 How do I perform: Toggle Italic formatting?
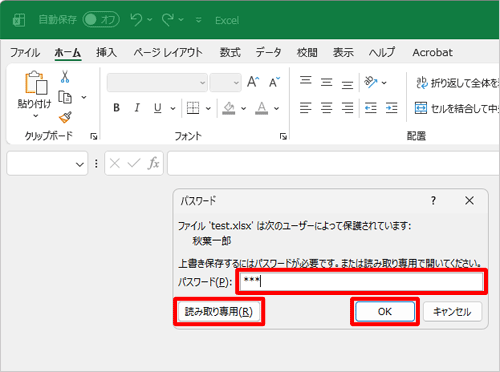click(x=137, y=108)
